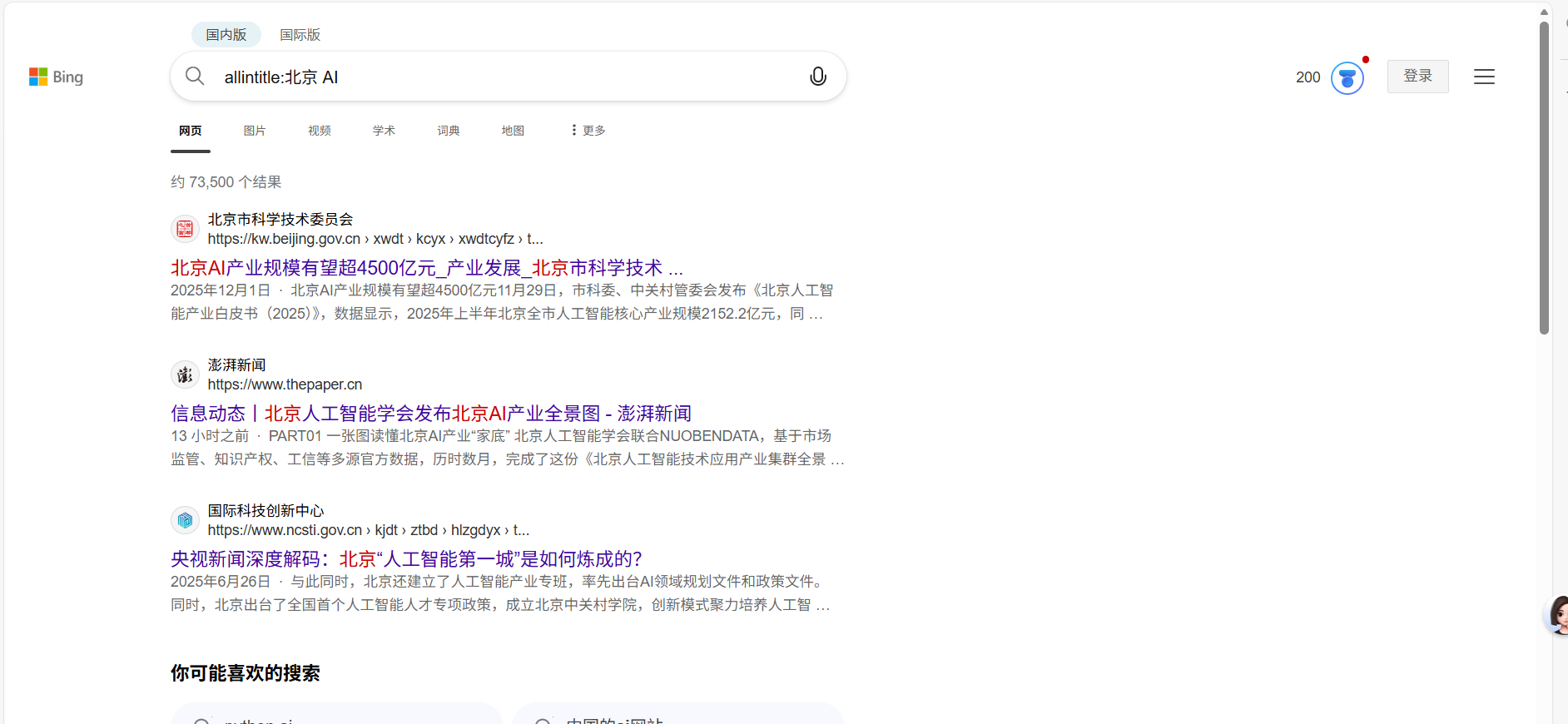
Task: Select the 学术 tab
Action: pos(384,130)
